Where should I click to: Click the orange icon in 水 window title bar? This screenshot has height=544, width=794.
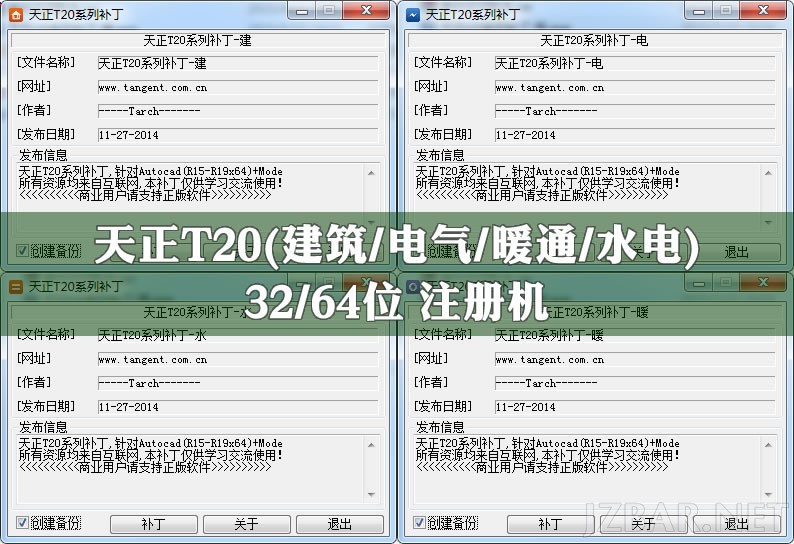point(16,287)
